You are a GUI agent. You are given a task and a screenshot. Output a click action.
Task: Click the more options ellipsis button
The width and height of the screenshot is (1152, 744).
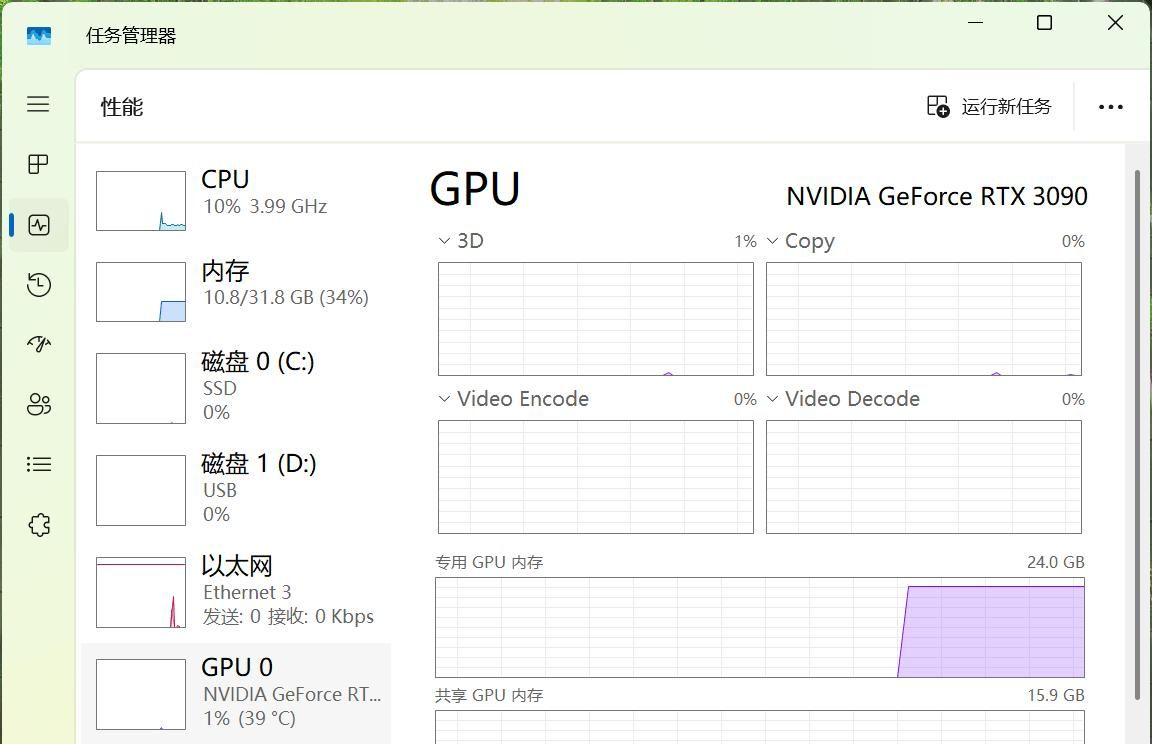coord(1110,107)
